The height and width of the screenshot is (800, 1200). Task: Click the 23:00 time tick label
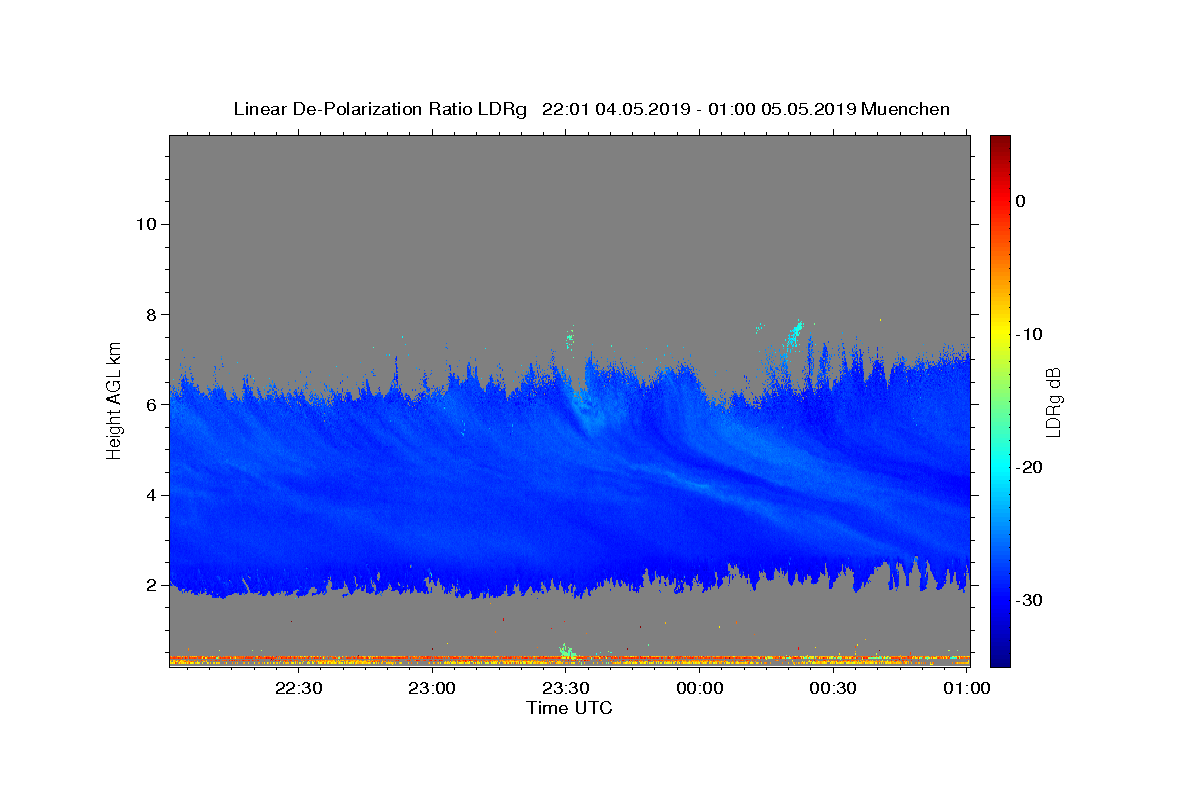coord(432,688)
